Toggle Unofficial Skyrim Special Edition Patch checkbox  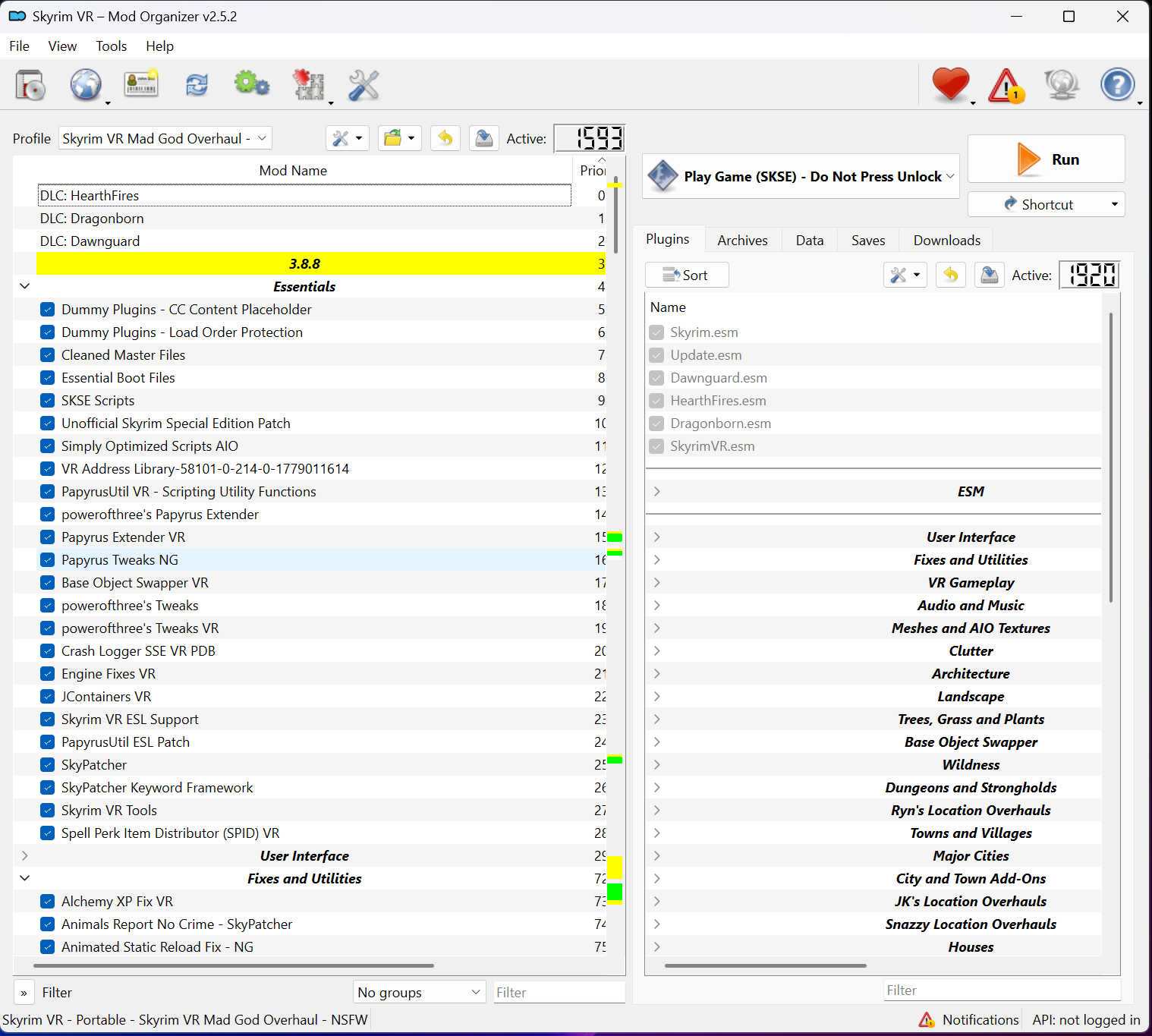47,424
